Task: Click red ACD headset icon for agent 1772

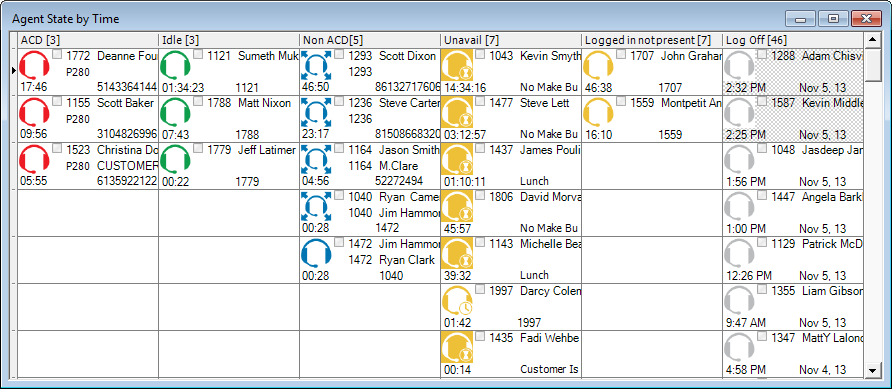Action: click(34, 65)
